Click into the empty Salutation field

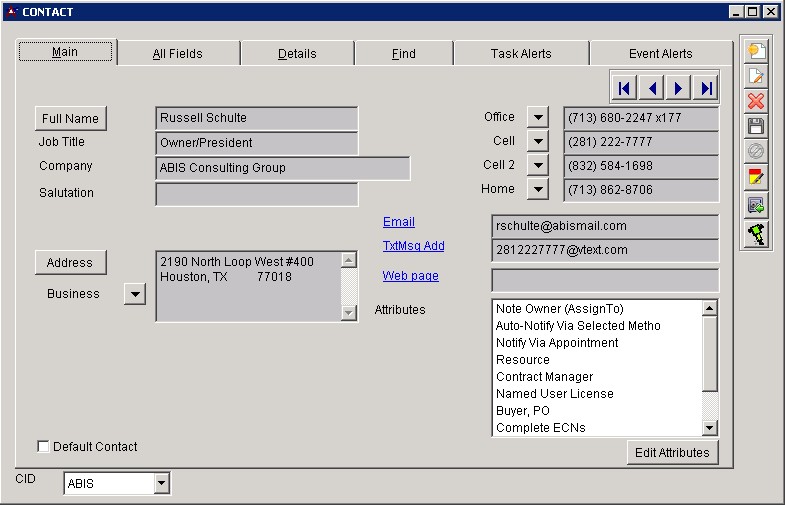tap(256, 194)
